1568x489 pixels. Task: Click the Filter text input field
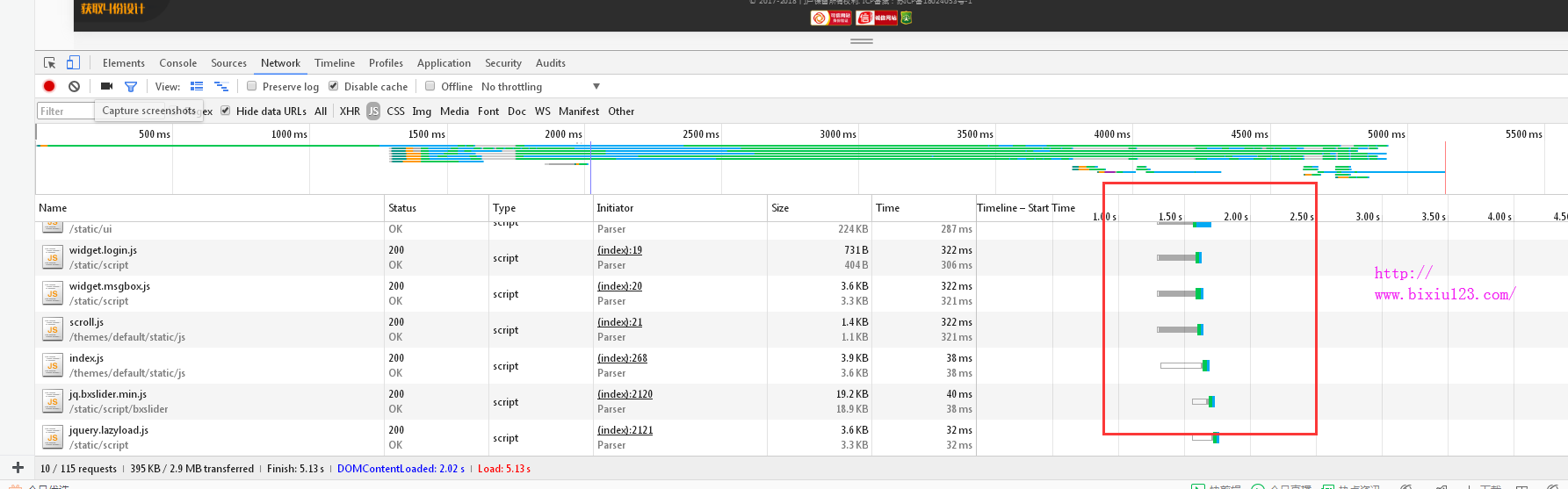(66, 111)
